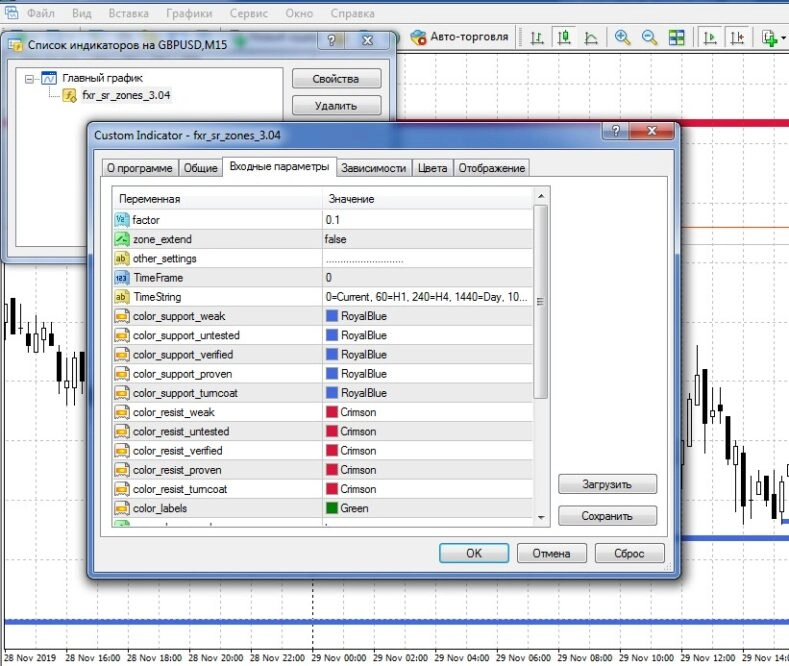
Task: Toggle chart auto-scroll icon
Action: (710, 38)
